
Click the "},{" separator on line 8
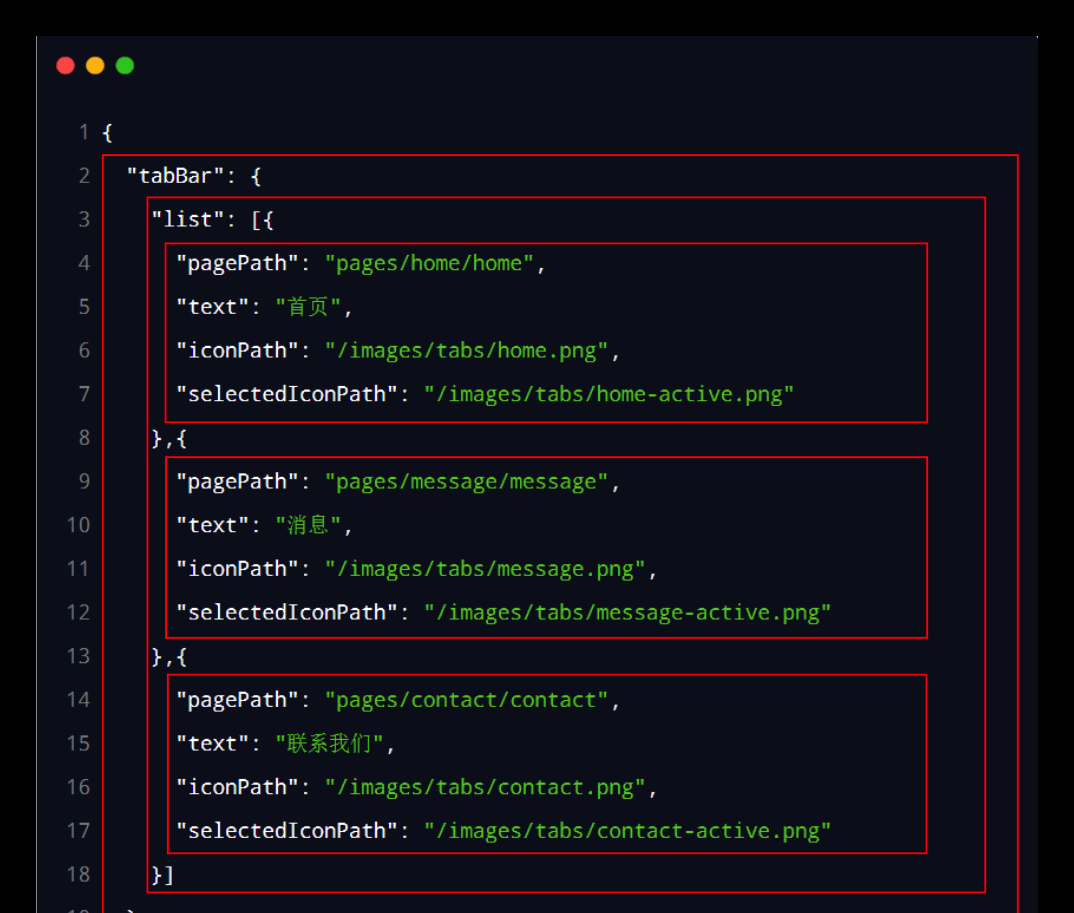click(168, 438)
